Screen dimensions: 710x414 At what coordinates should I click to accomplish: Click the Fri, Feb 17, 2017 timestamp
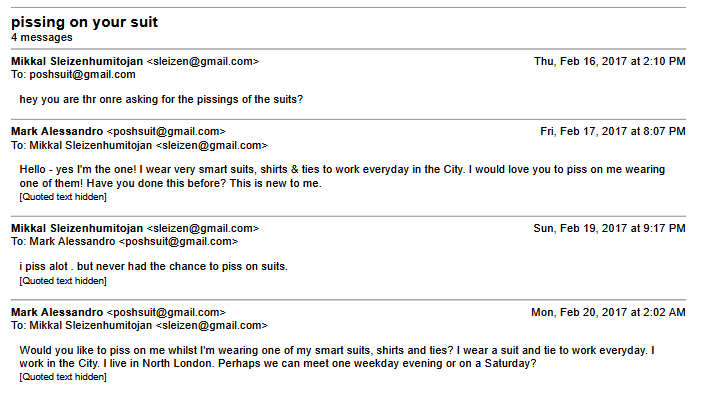[x=612, y=131]
